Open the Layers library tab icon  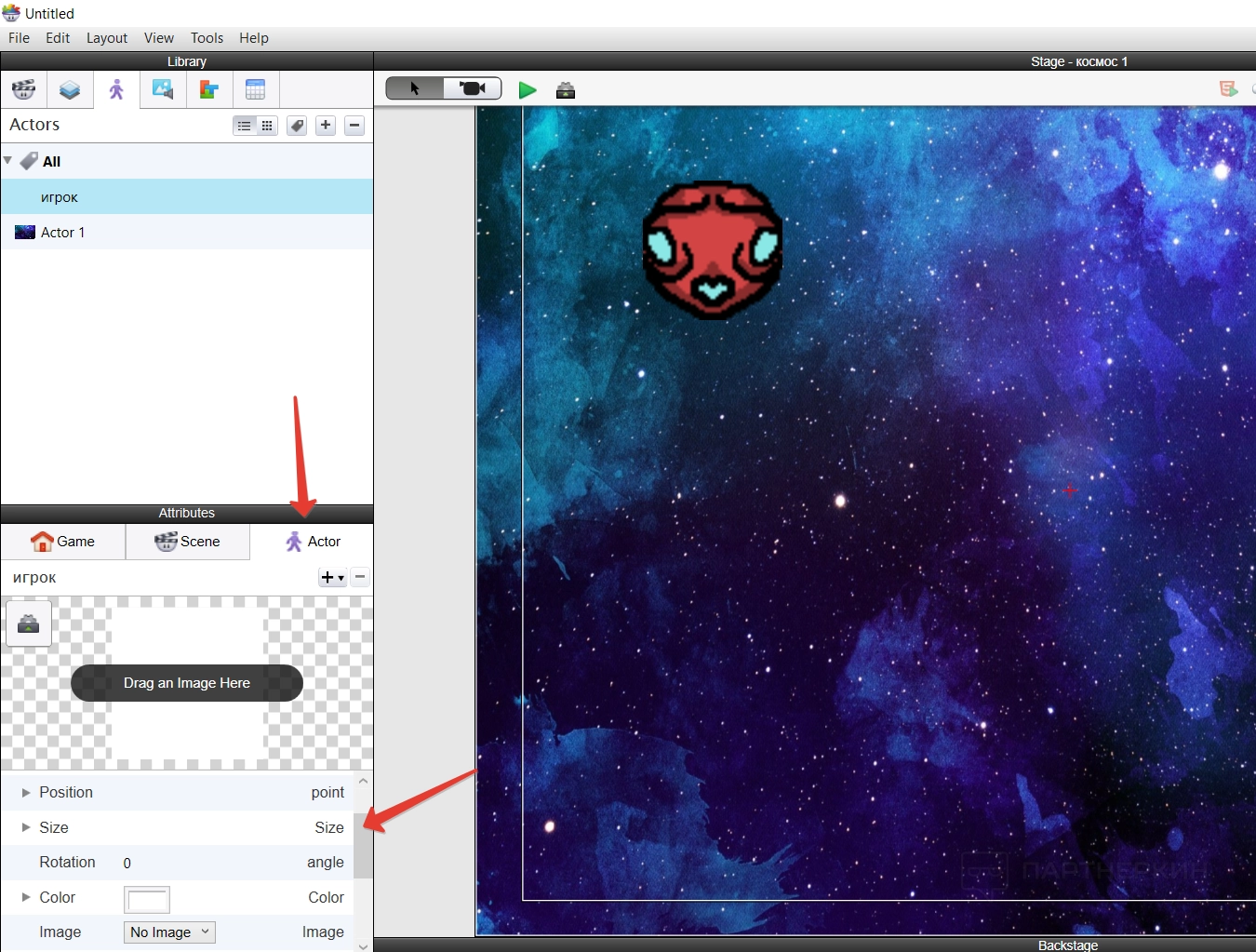coord(70,90)
